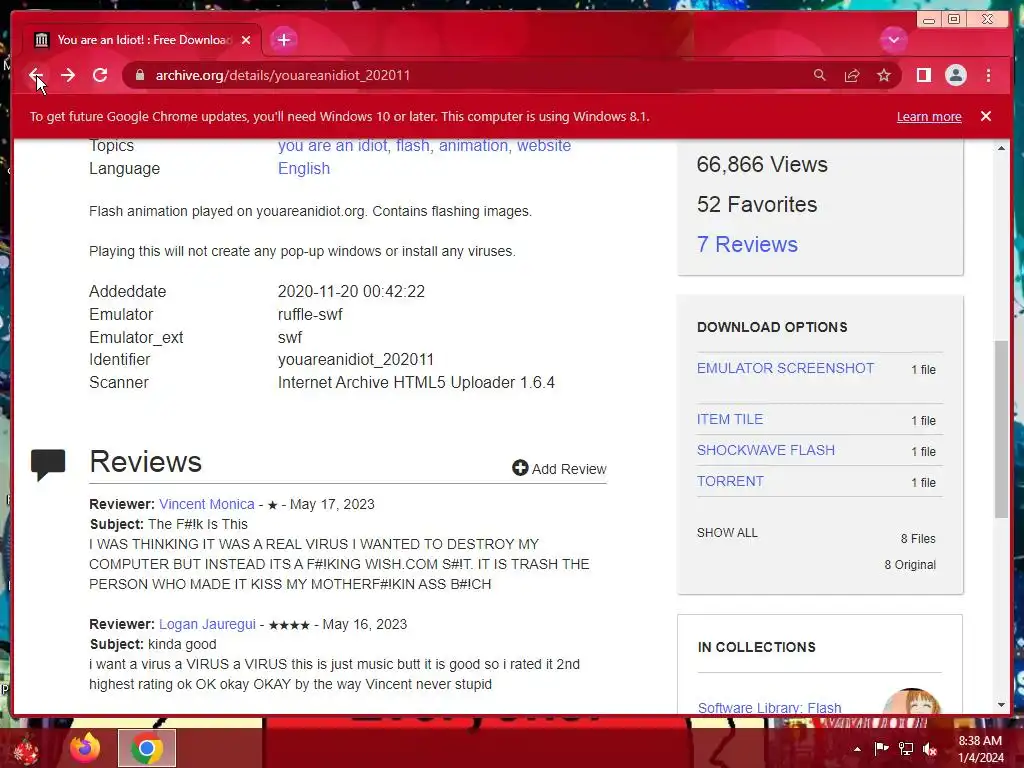The width and height of the screenshot is (1024, 768).
Task: Open the Start button ornament icon
Action: 26,749
